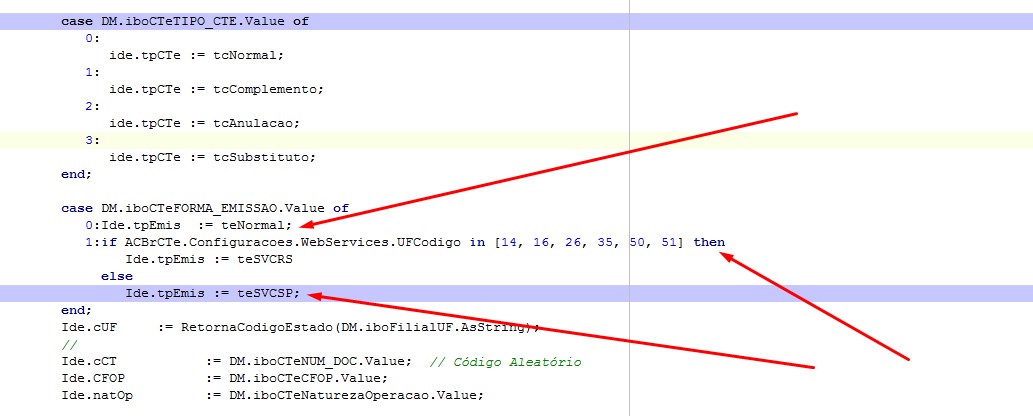The image size is (1033, 416).
Task: Click the comment '// Código Aleatório'
Action: tap(505, 361)
